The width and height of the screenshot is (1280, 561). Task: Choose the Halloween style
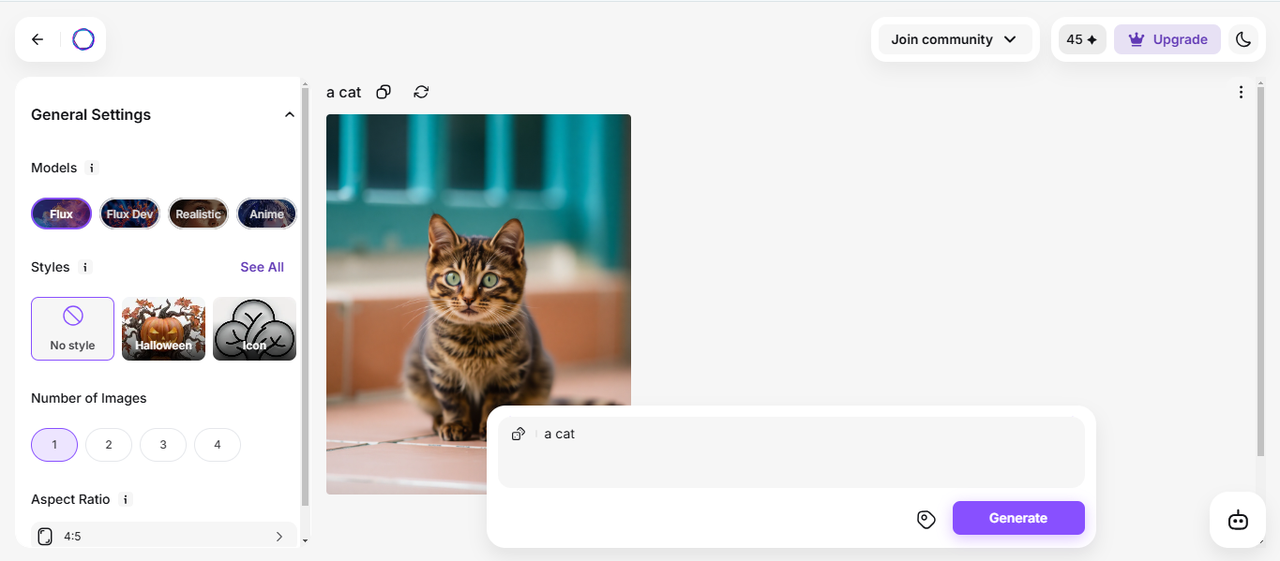[x=164, y=328]
